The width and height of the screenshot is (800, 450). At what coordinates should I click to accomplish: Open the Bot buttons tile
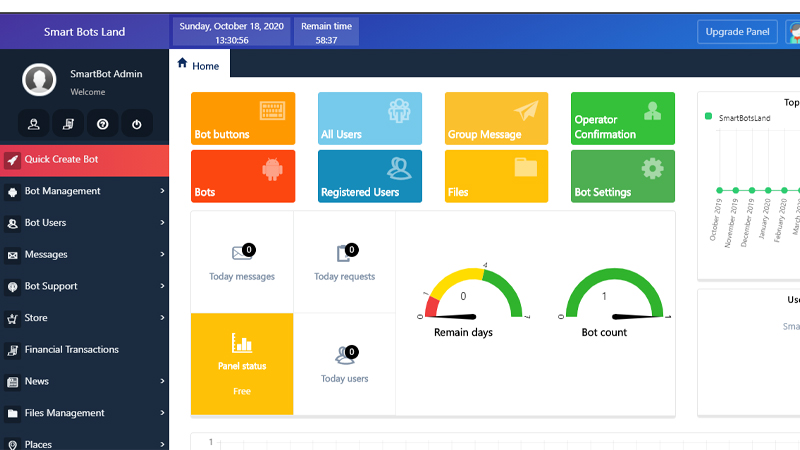243,119
